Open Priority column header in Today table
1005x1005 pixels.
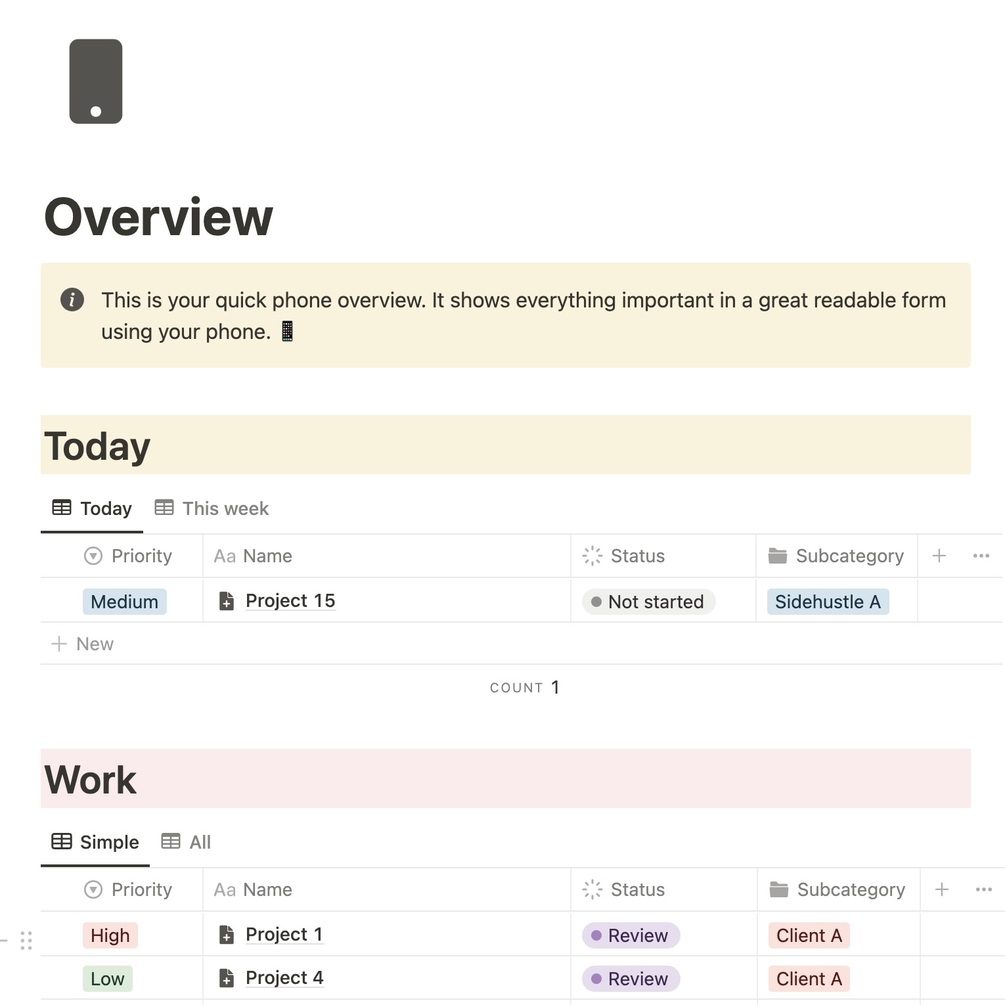coord(128,556)
